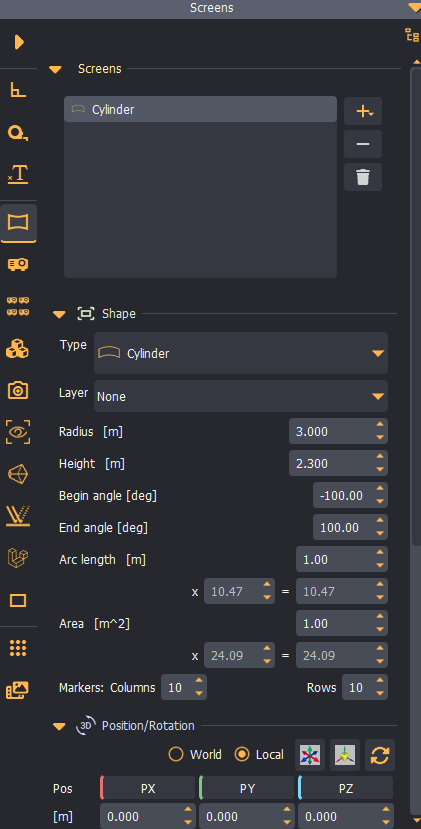
Task: Click the play arrow icon in the sidebar
Action: (19, 42)
